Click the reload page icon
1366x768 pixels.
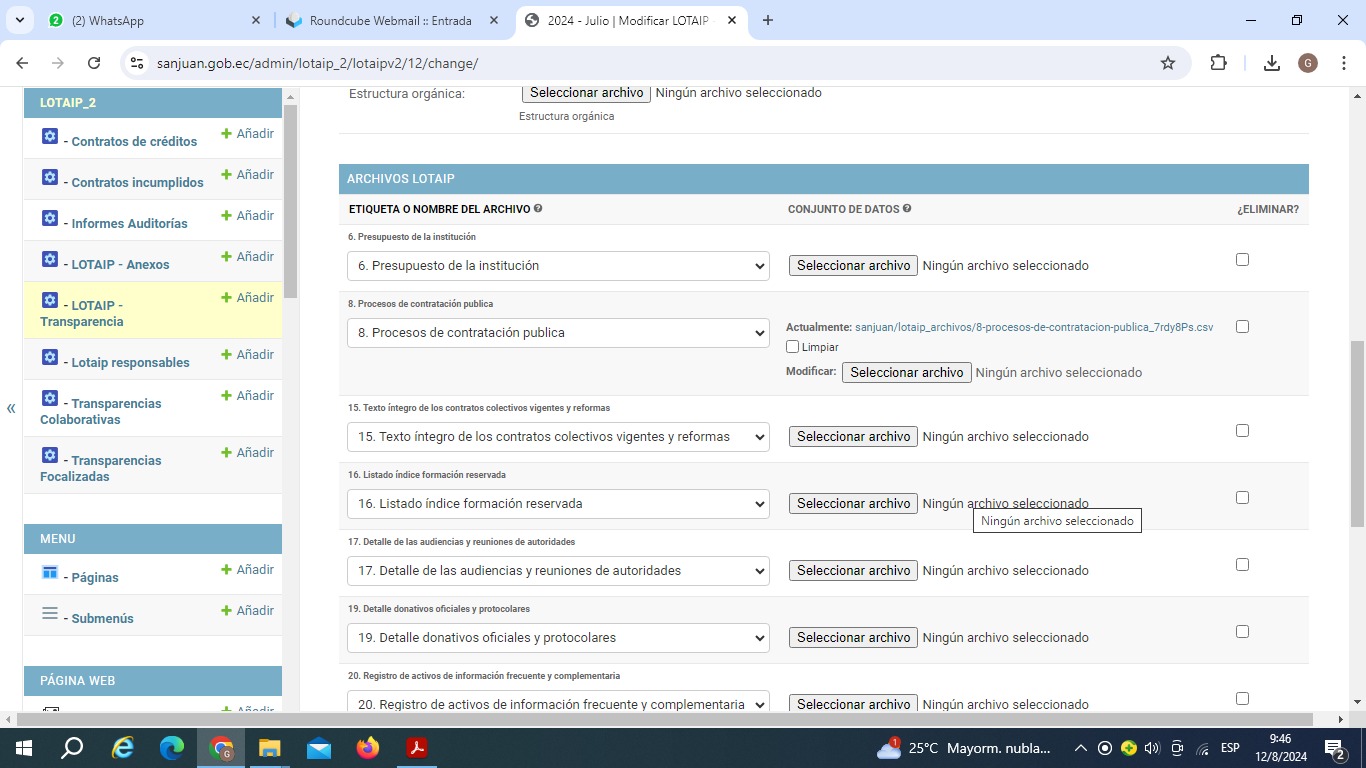coord(94,63)
